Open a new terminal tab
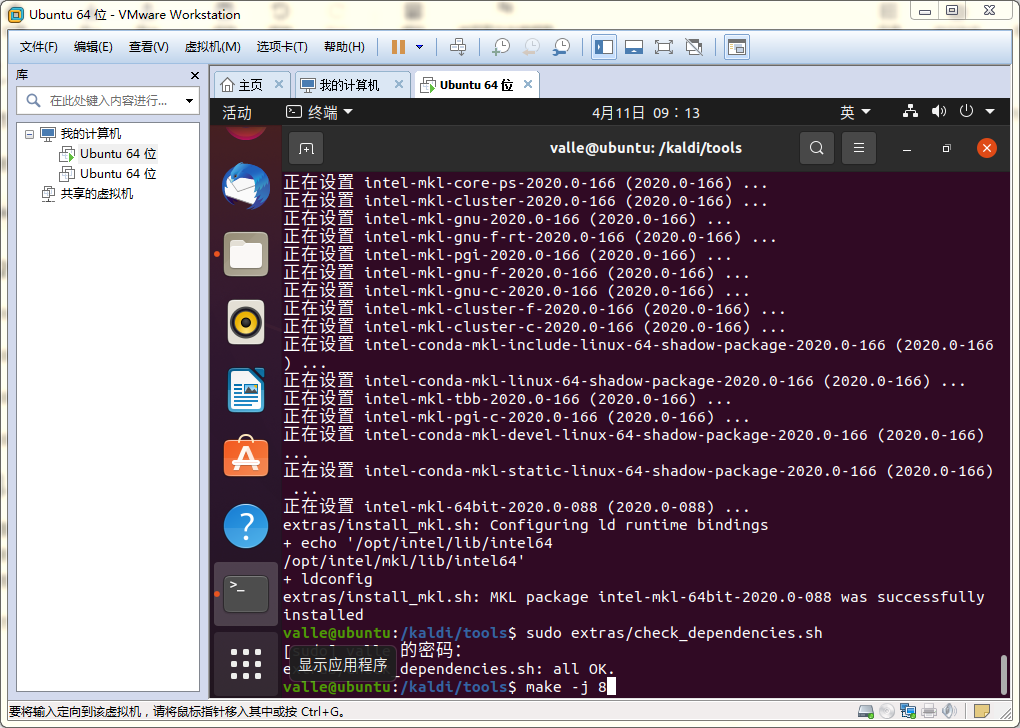 [x=306, y=148]
